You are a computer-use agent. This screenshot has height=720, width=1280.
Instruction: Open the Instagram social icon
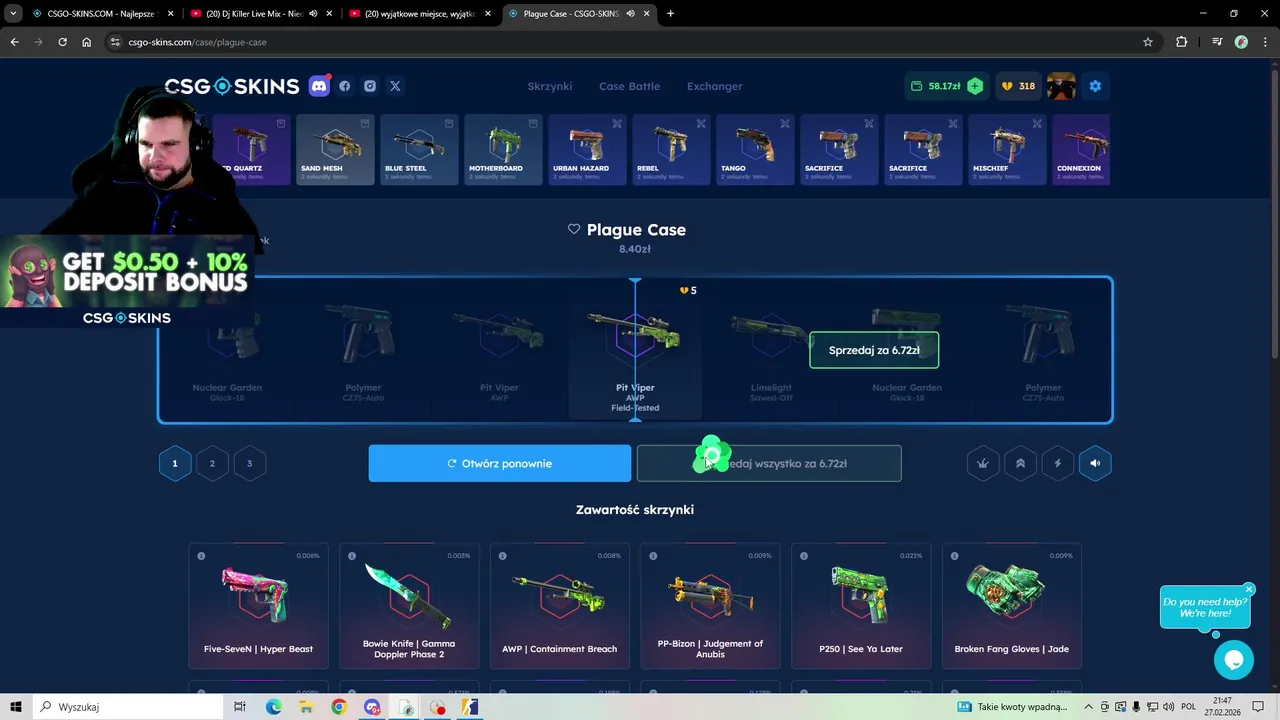pos(370,86)
